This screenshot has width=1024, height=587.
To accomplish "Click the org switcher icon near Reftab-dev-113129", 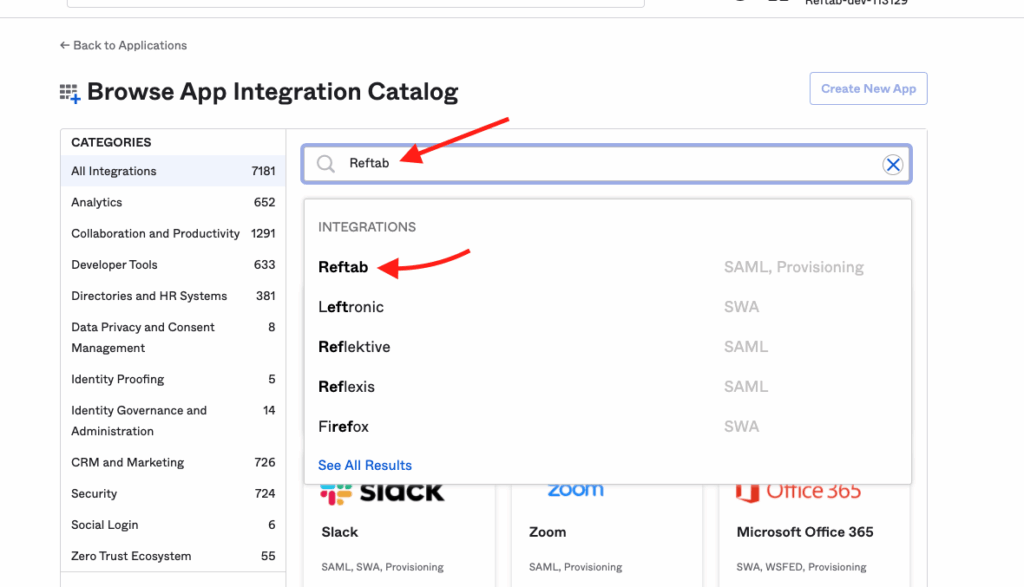I will point(781,3).
